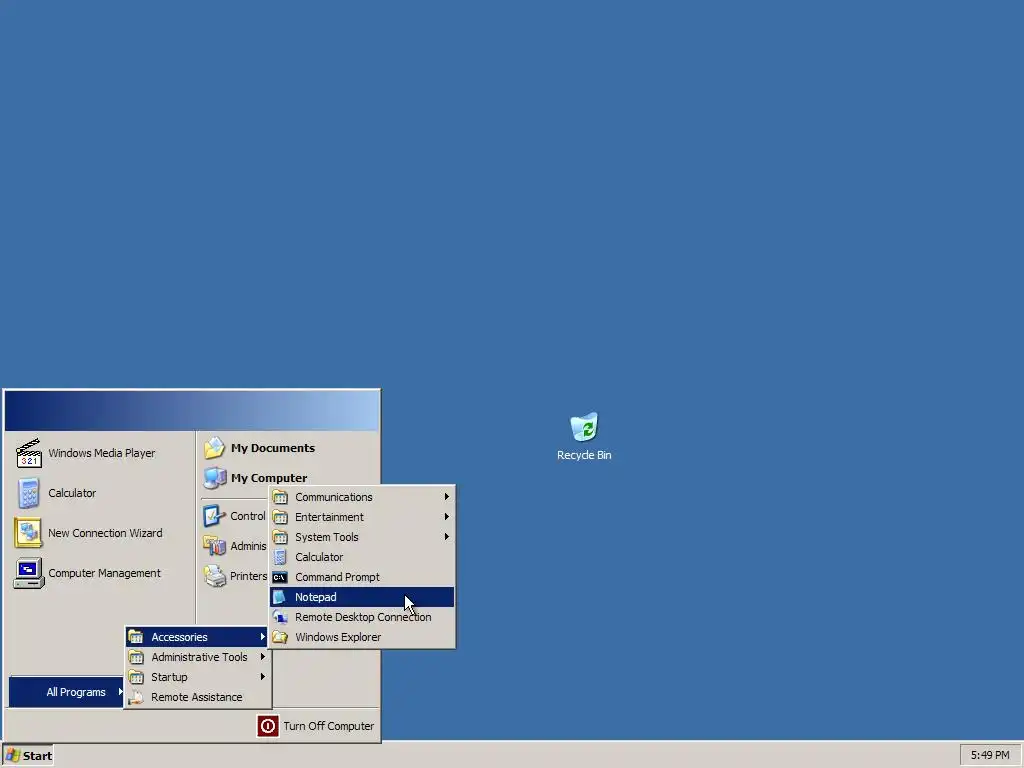Click Windows Media Player label
1024x768 pixels.
[x=102, y=453]
